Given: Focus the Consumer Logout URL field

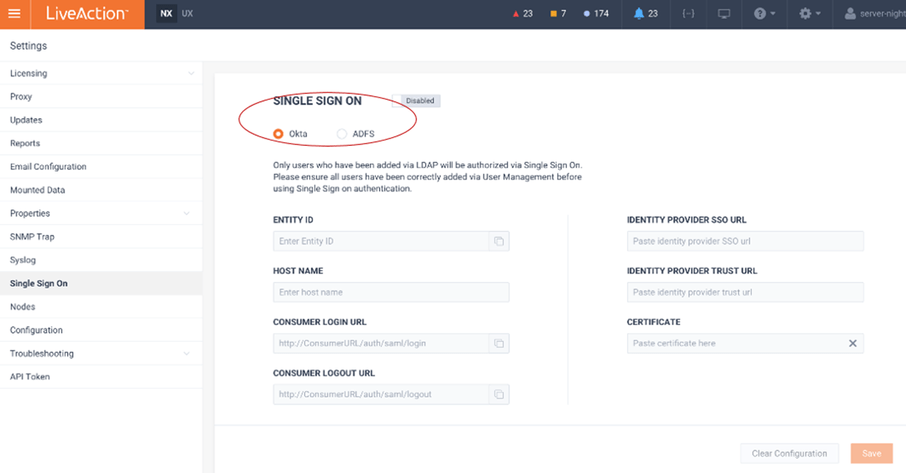Looking at the screenshot, I should [381, 394].
